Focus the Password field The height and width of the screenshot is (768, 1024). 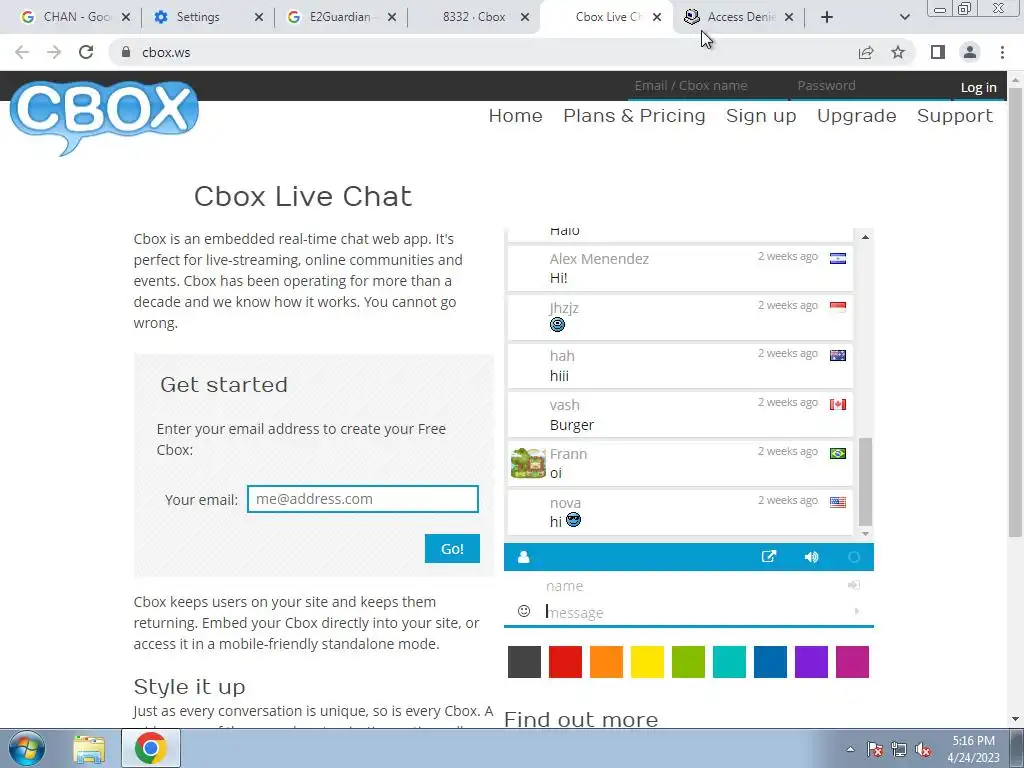click(x=869, y=86)
